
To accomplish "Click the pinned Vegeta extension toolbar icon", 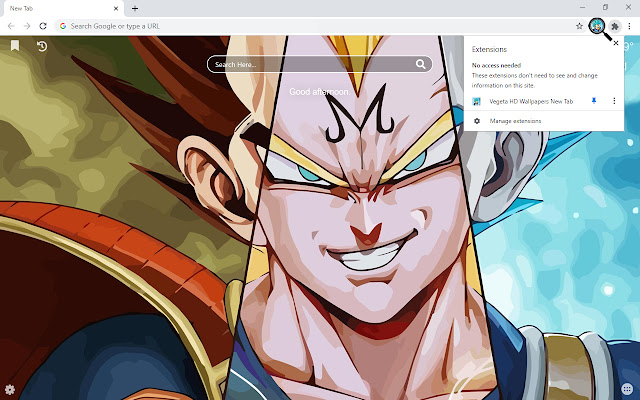I will click(597, 26).
